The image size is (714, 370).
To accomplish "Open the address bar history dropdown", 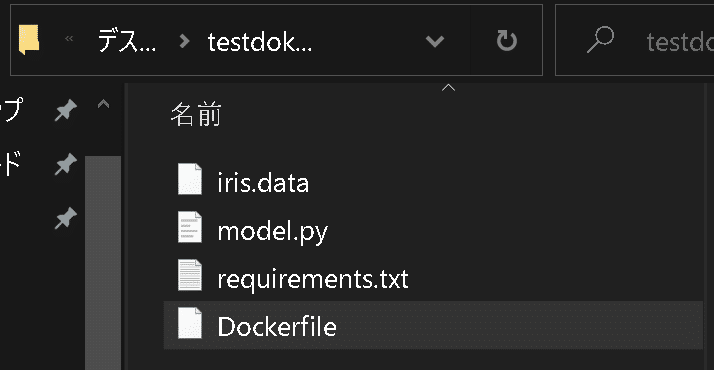I will [434, 41].
